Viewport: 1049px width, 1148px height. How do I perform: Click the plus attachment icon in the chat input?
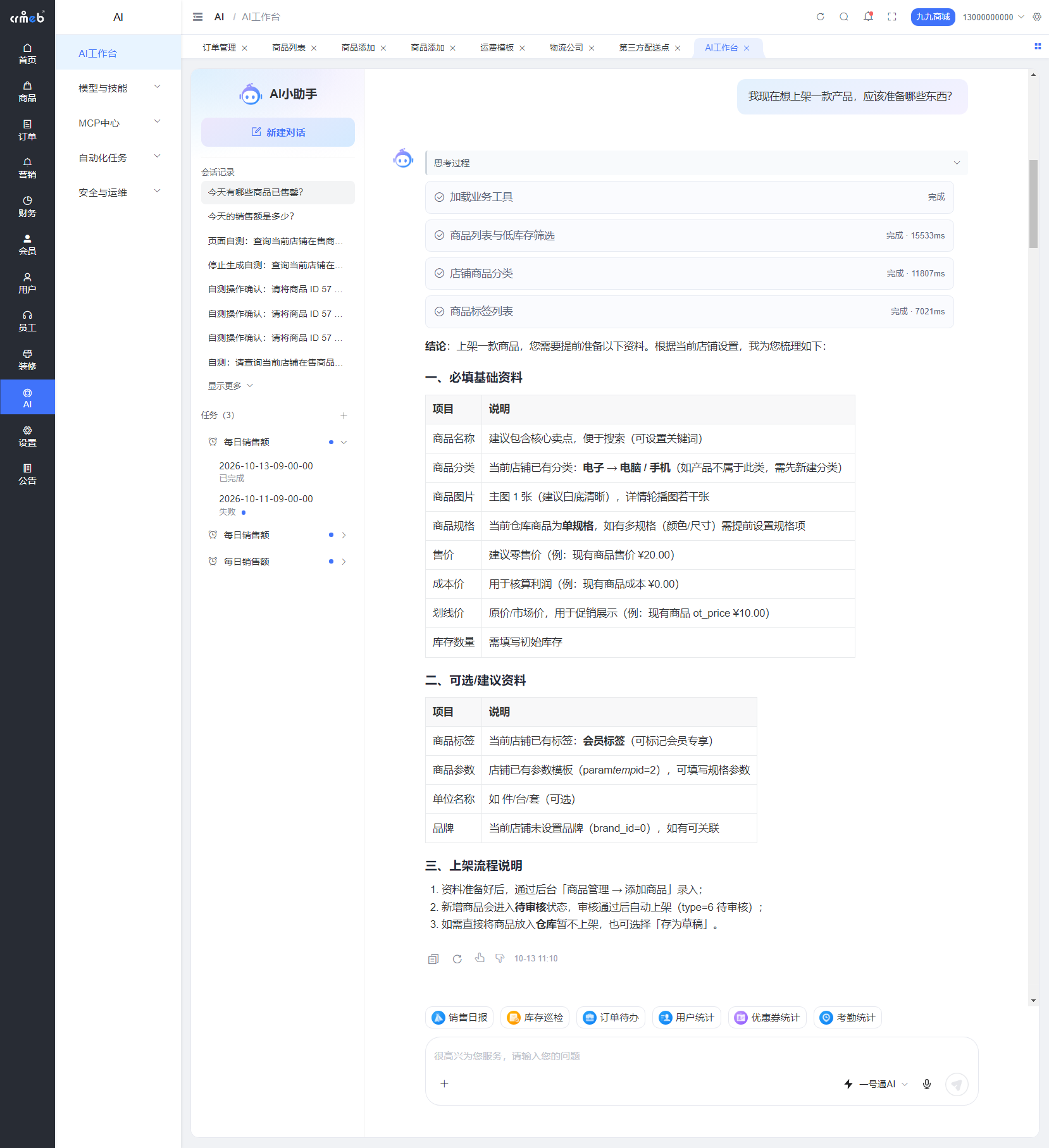[445, 1084]
